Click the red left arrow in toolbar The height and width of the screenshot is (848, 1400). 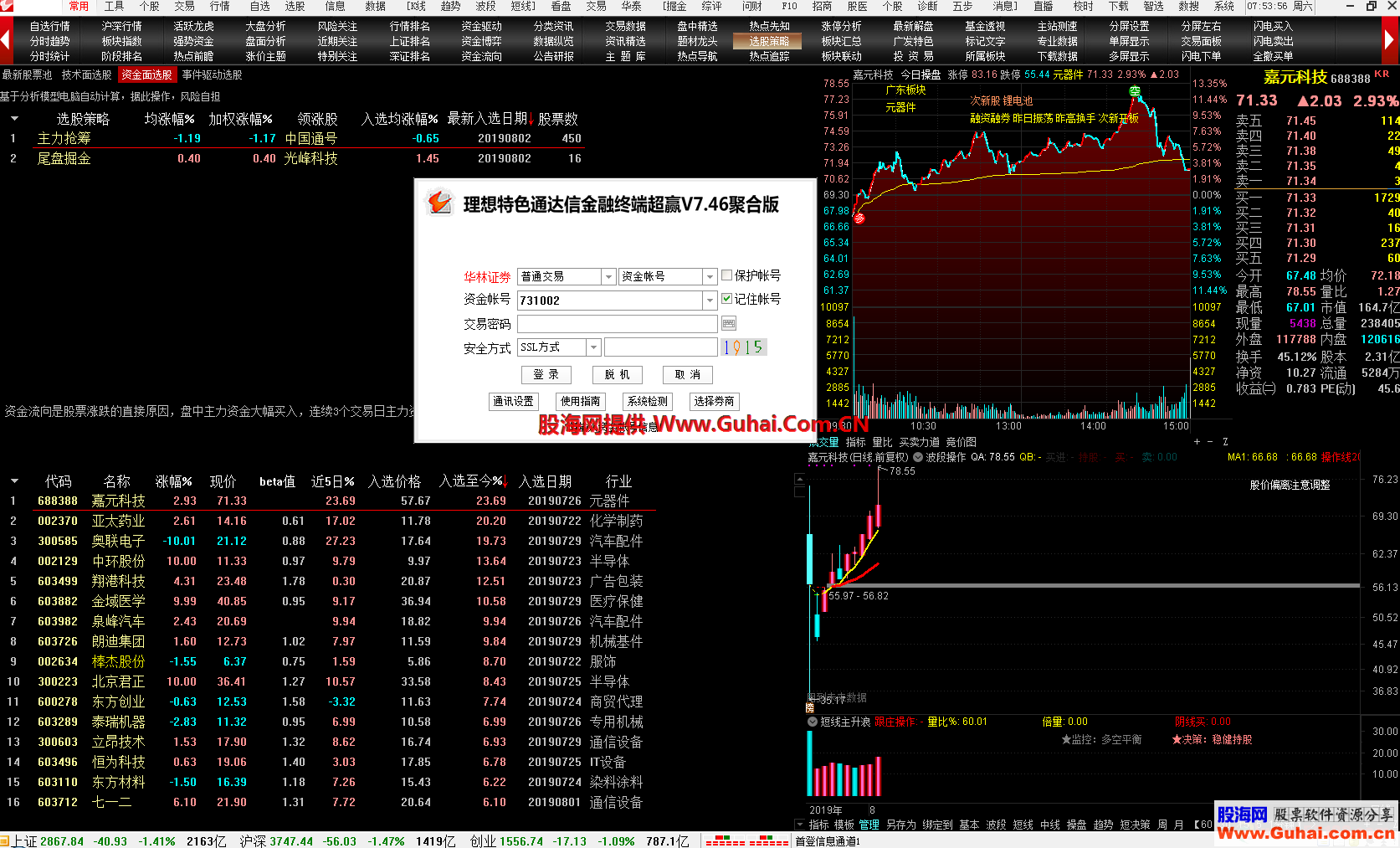(5, 39)
